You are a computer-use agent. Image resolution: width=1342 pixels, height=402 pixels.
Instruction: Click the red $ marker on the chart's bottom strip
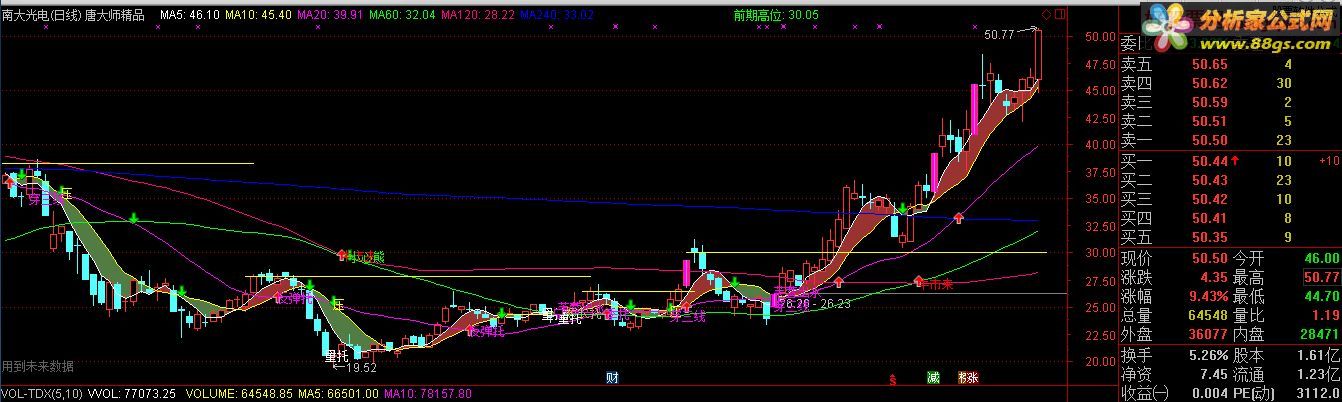[x=892, y=379]
